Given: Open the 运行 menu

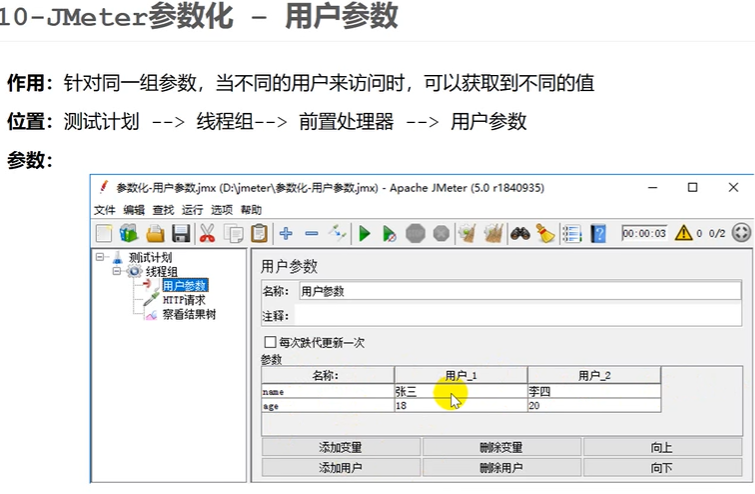Looking at the screenshot, I should point(193,210).
